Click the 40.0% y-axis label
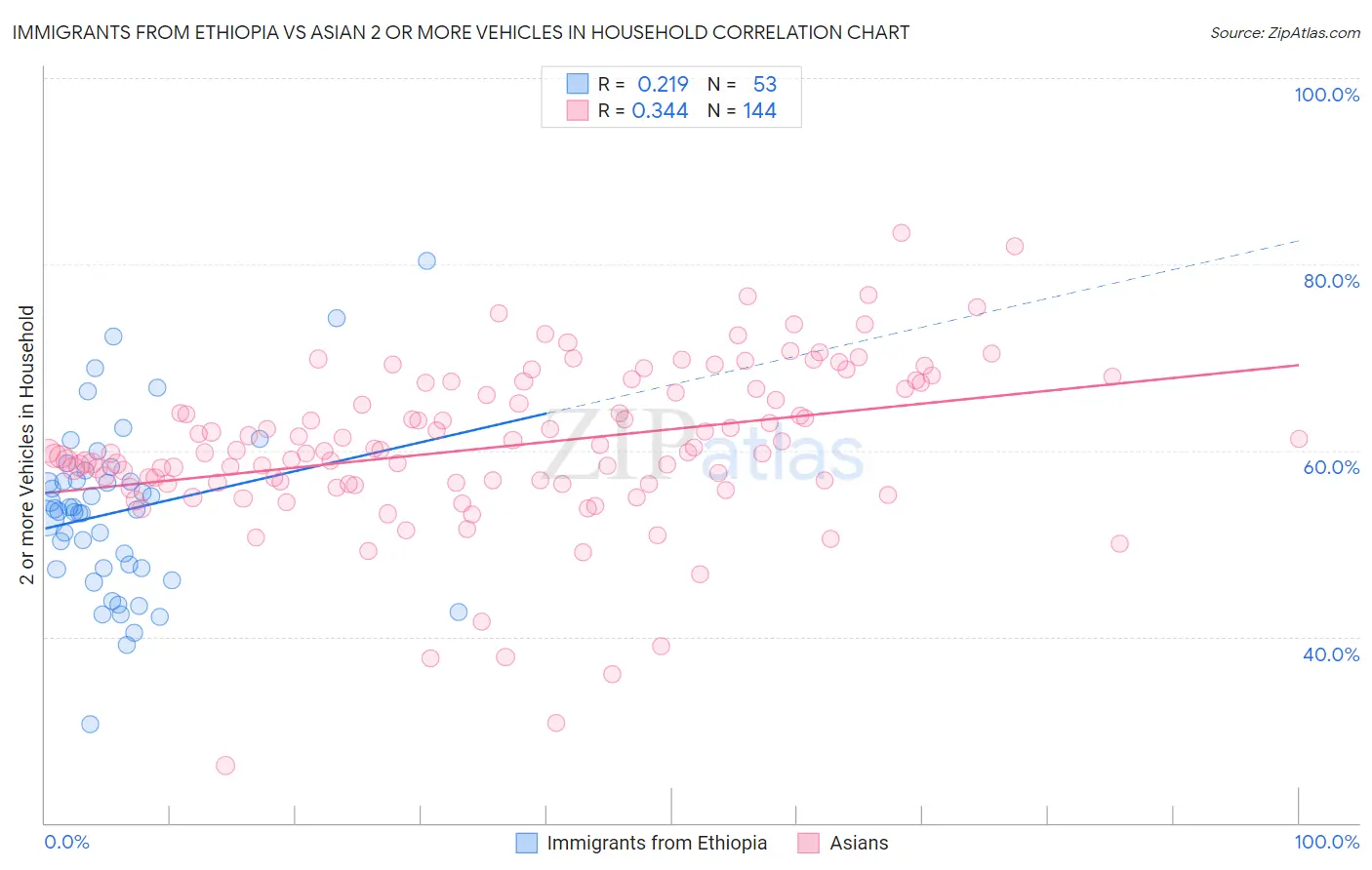Image resolution: width=1372 pixels, height=870 pixels. click(x=1331, y=654)
